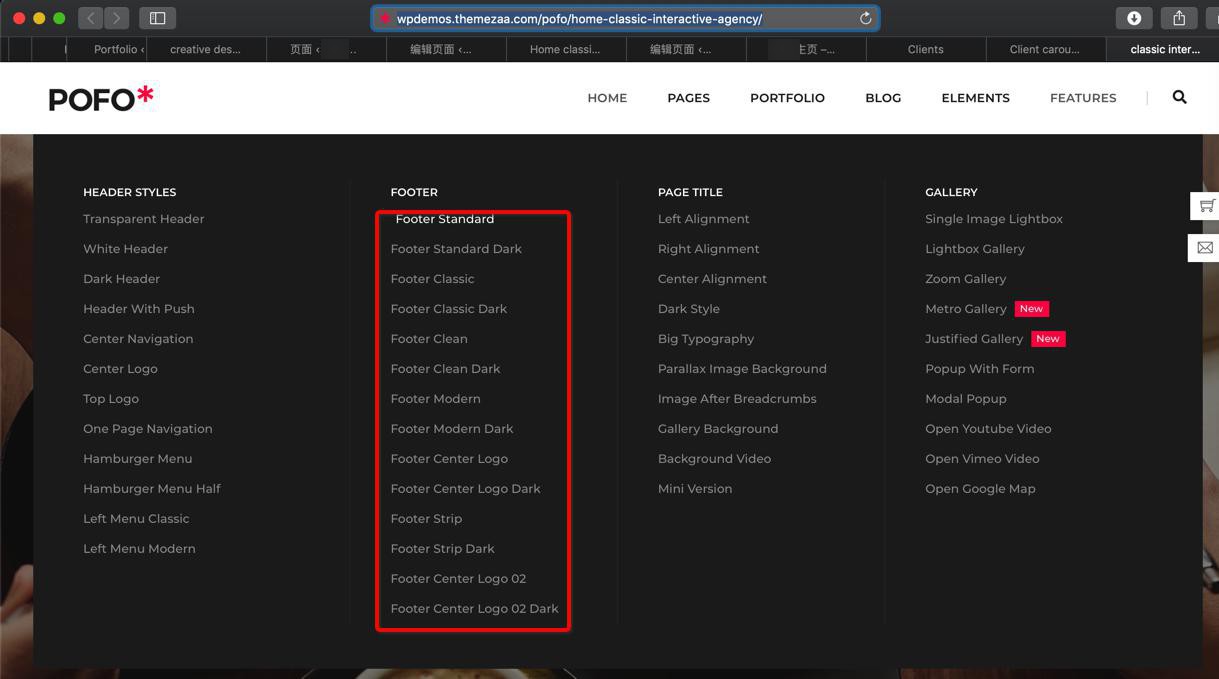
Task: Click the Safari back navigation arrow
Action: click(x=91, y=18)
